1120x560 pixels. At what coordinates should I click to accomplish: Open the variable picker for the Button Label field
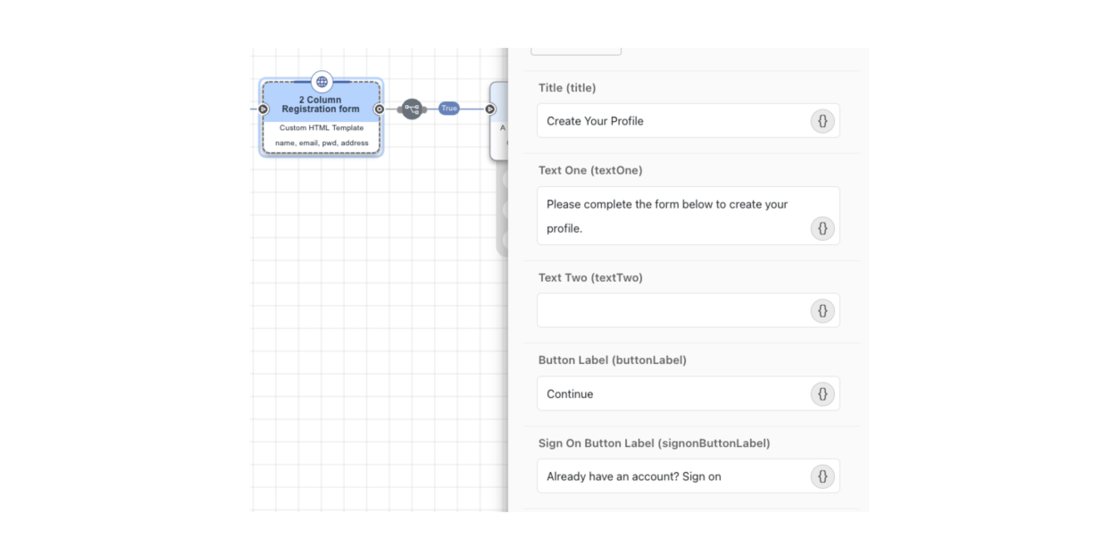coord(822,394)
